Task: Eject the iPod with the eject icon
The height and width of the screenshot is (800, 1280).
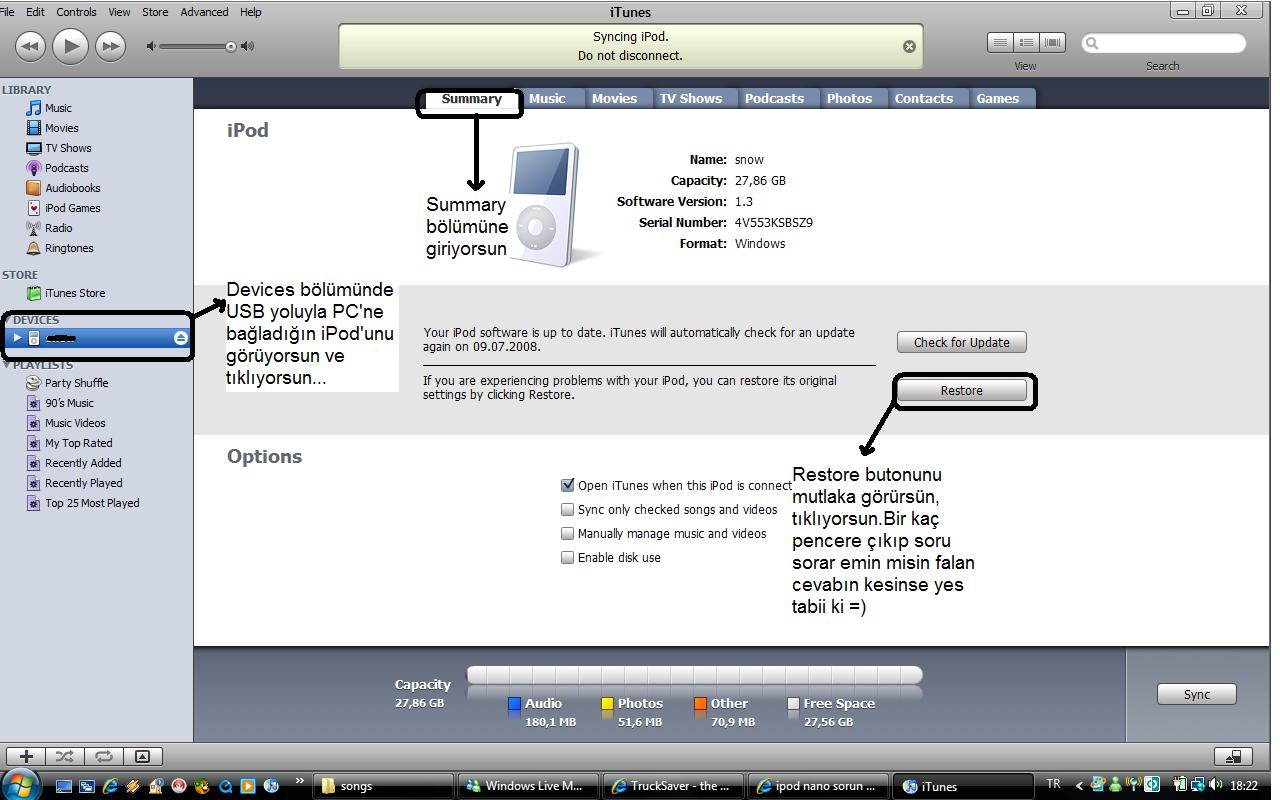Action: pyautogui.click(x=180, y=338)
